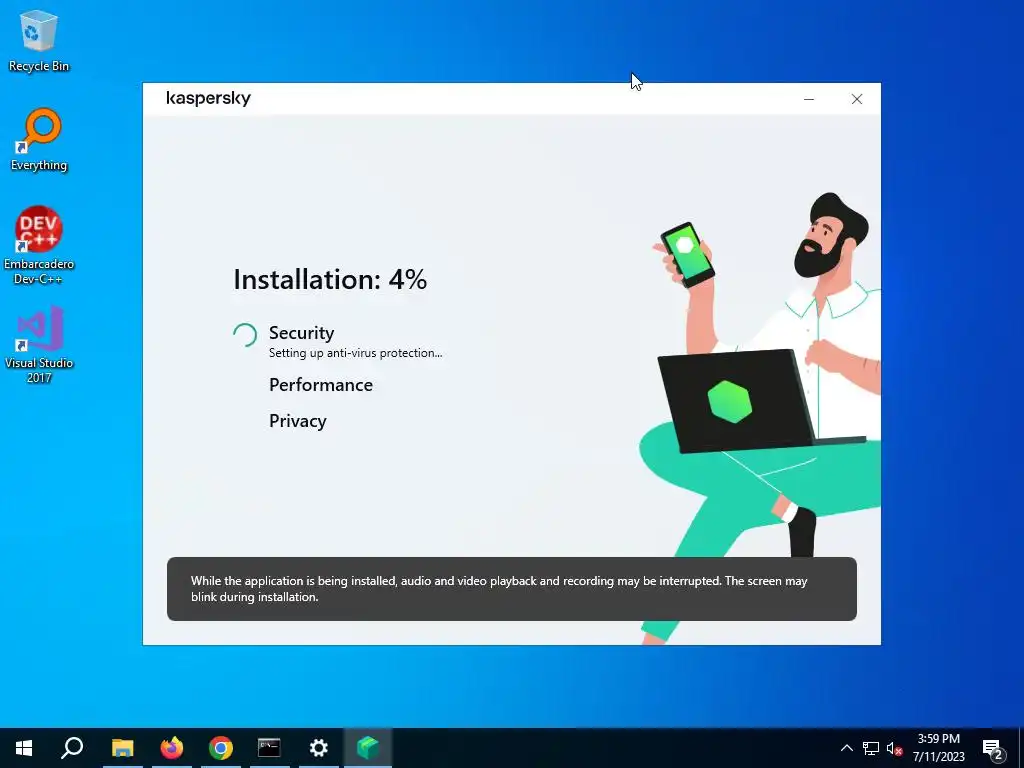The image size is (1024, 768).
Task: Open taskbar search magnifier
Action: 72,748
